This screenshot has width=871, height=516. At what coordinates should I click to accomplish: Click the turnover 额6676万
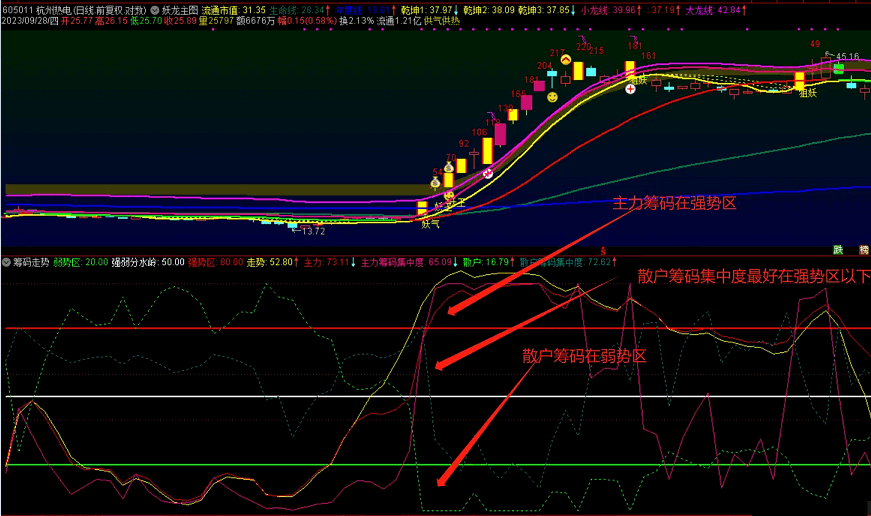[256, 21]
